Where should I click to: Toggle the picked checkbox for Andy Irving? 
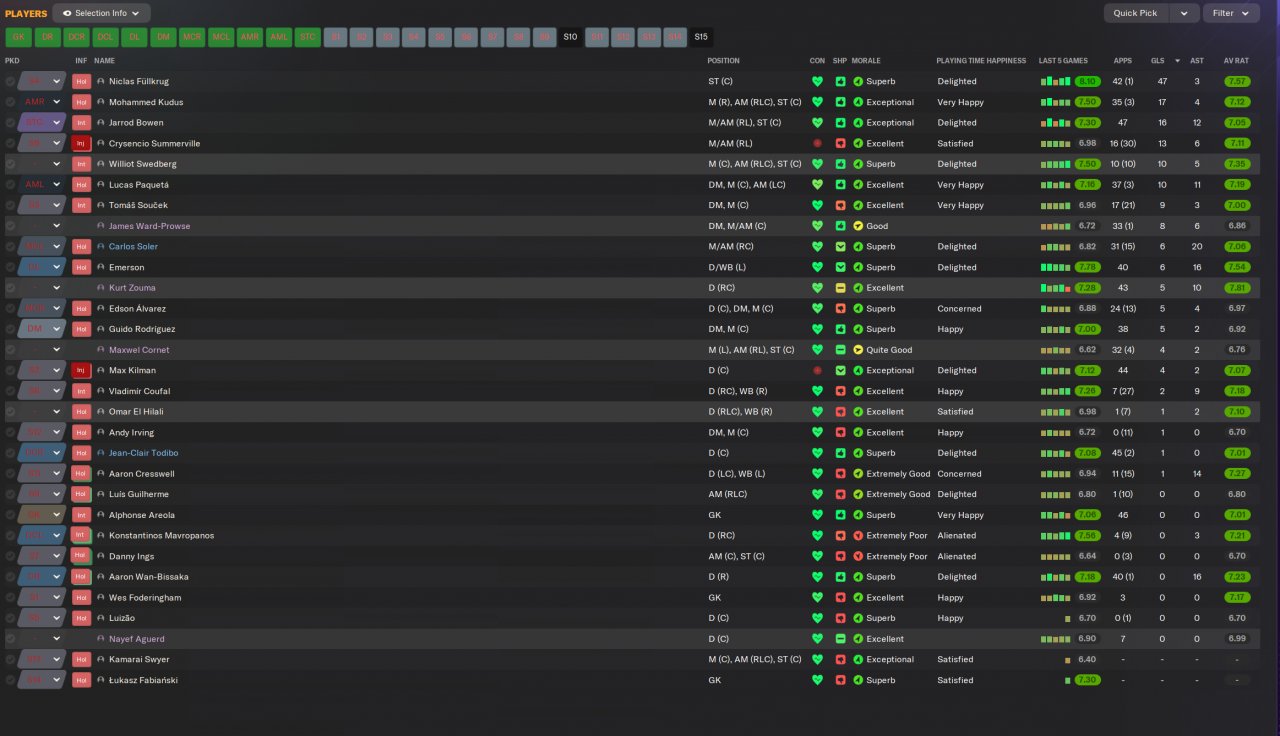(x=10, y=432)
